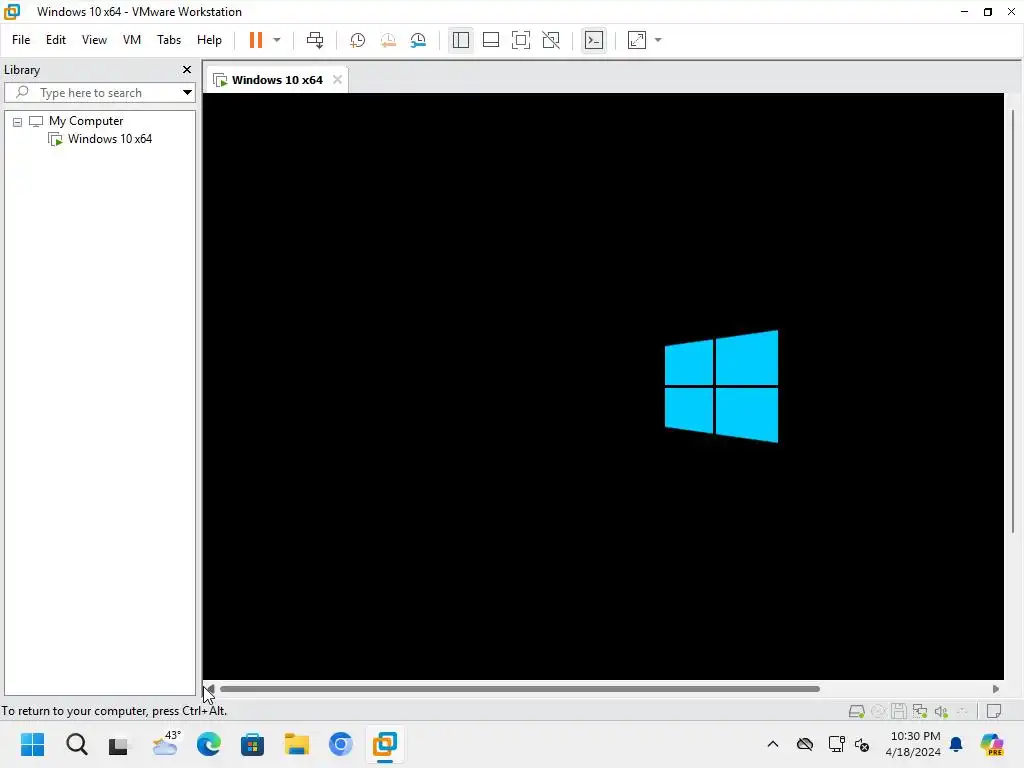Open the Edit menu
1024x768 pixels.
56,40
